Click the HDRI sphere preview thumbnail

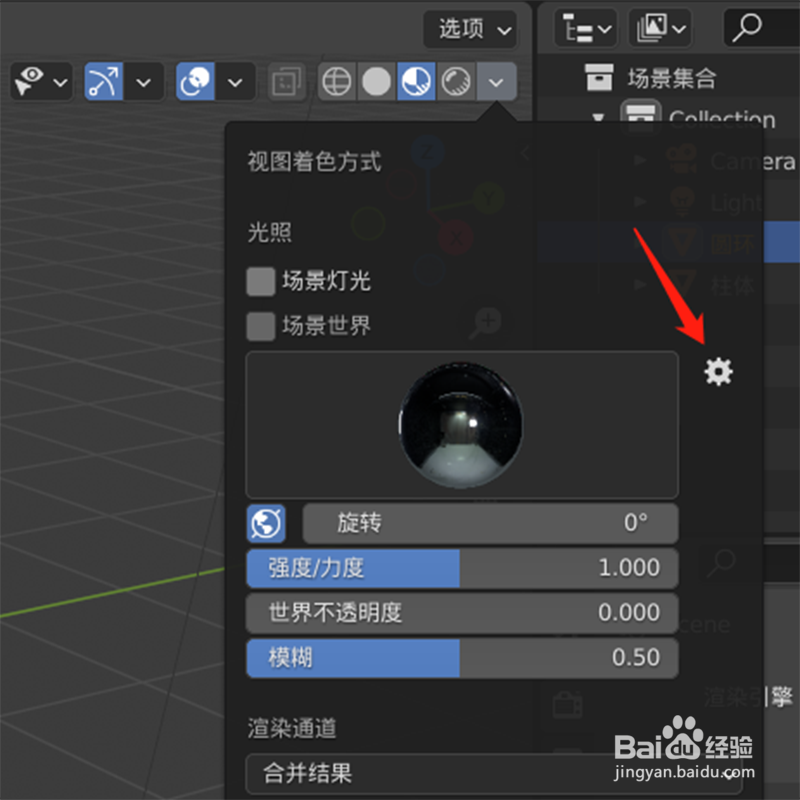point(461,424)
